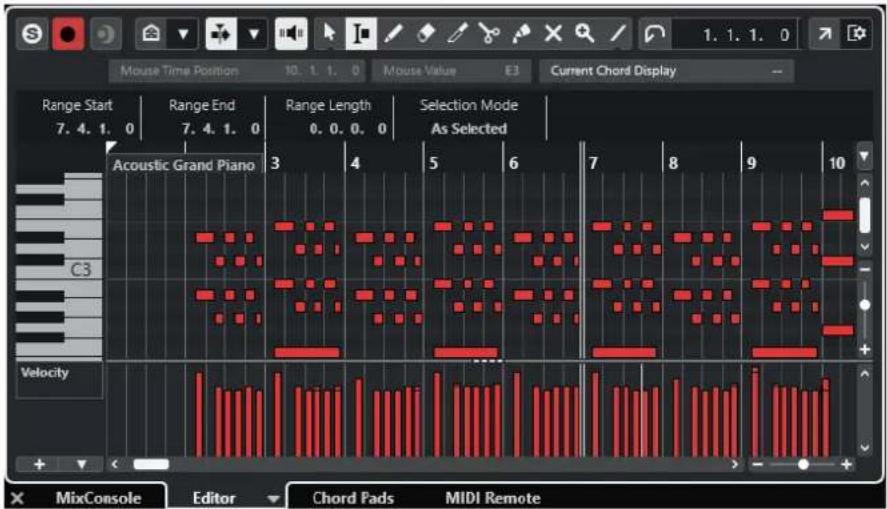Toggle the Solo Editor button
The width and height of the screenshot is (887, 509).
coord(32,34)
